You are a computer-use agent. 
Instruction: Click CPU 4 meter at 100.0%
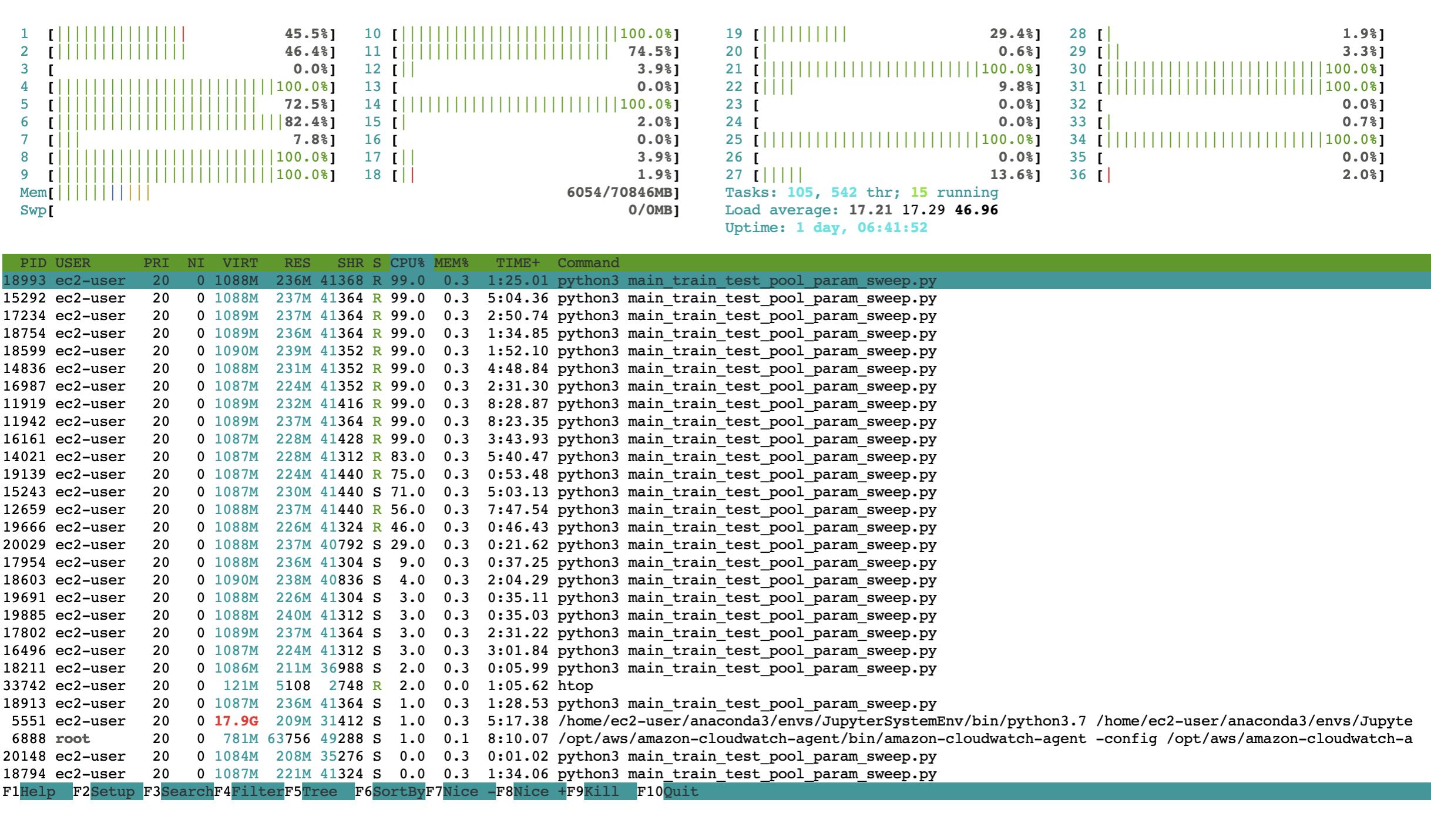(x=178, y=86)
